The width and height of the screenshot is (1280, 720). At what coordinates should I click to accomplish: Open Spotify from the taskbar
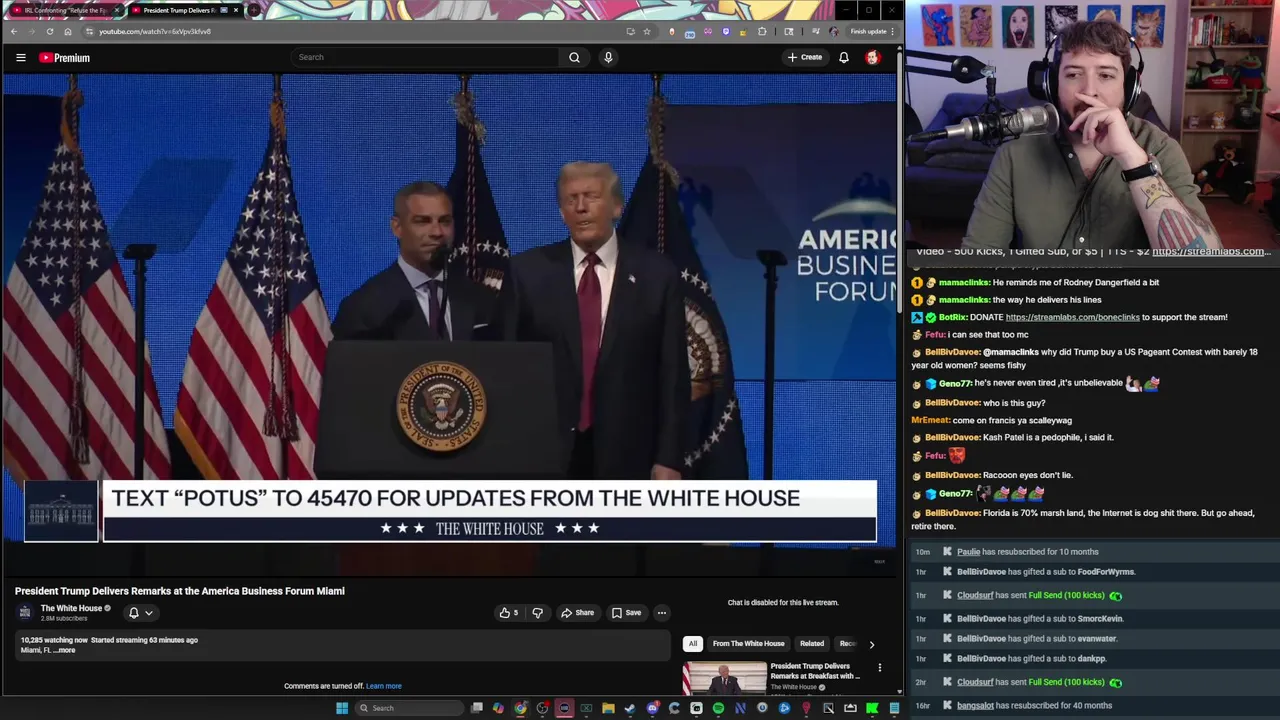(718, 708)
